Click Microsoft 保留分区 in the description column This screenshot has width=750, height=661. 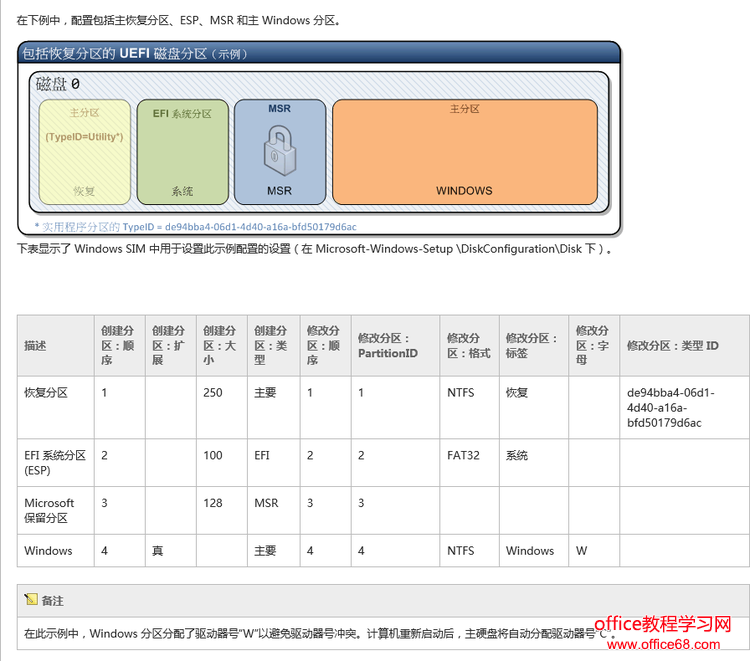click(x=49, y=510)
